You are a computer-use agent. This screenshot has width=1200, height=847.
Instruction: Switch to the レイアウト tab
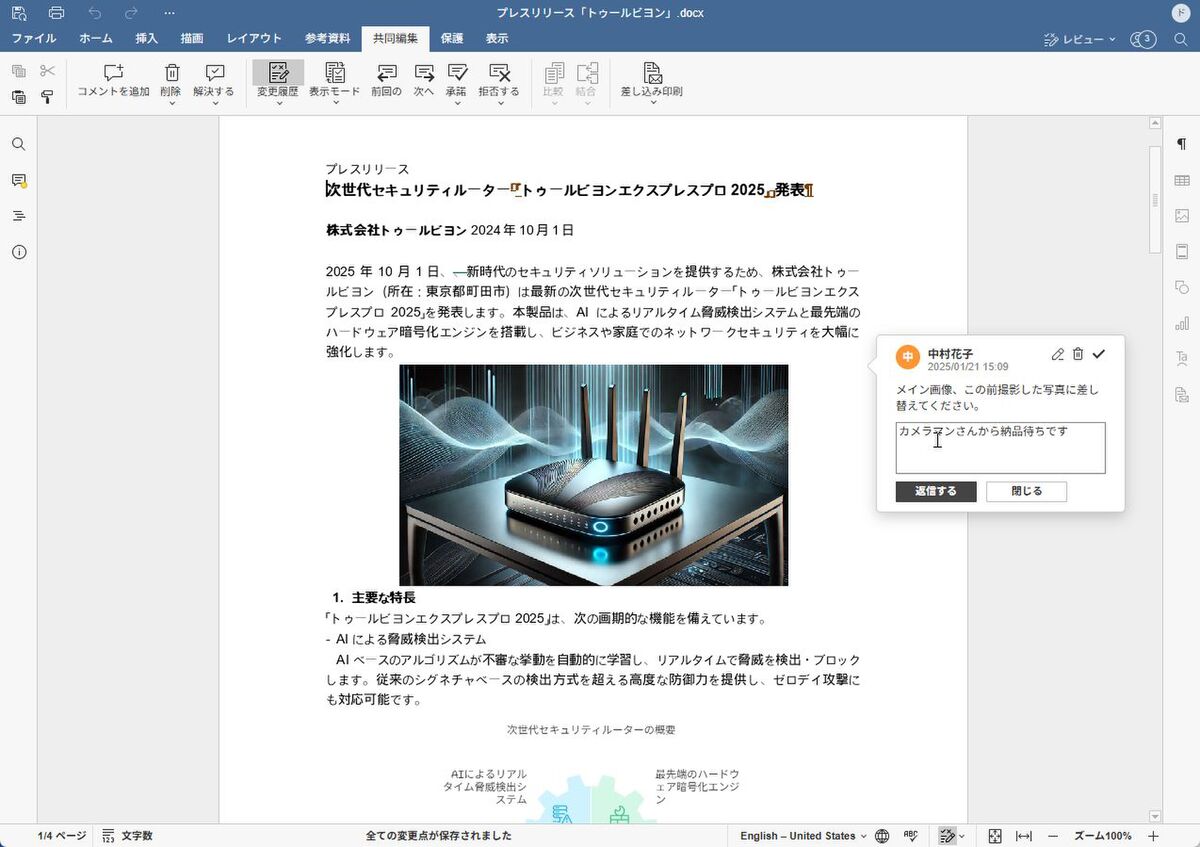click(254, 39)
